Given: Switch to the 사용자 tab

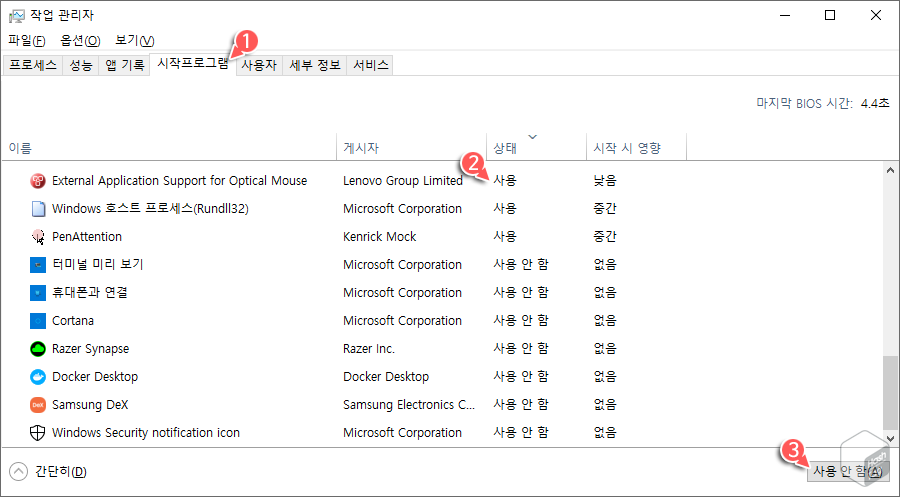Looking at the screenshot, I should click(x=259, y=65).
